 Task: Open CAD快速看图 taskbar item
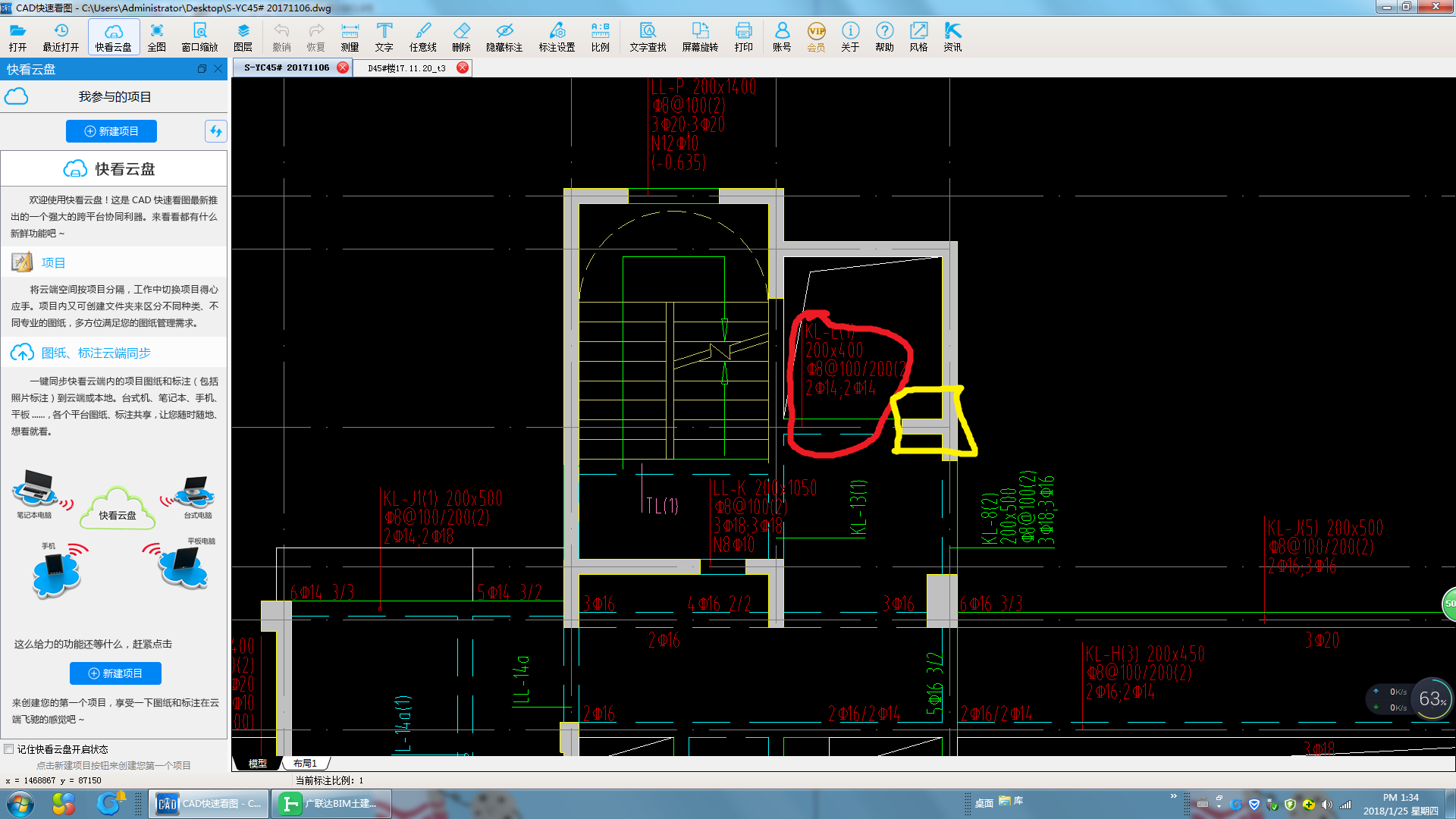209,804
